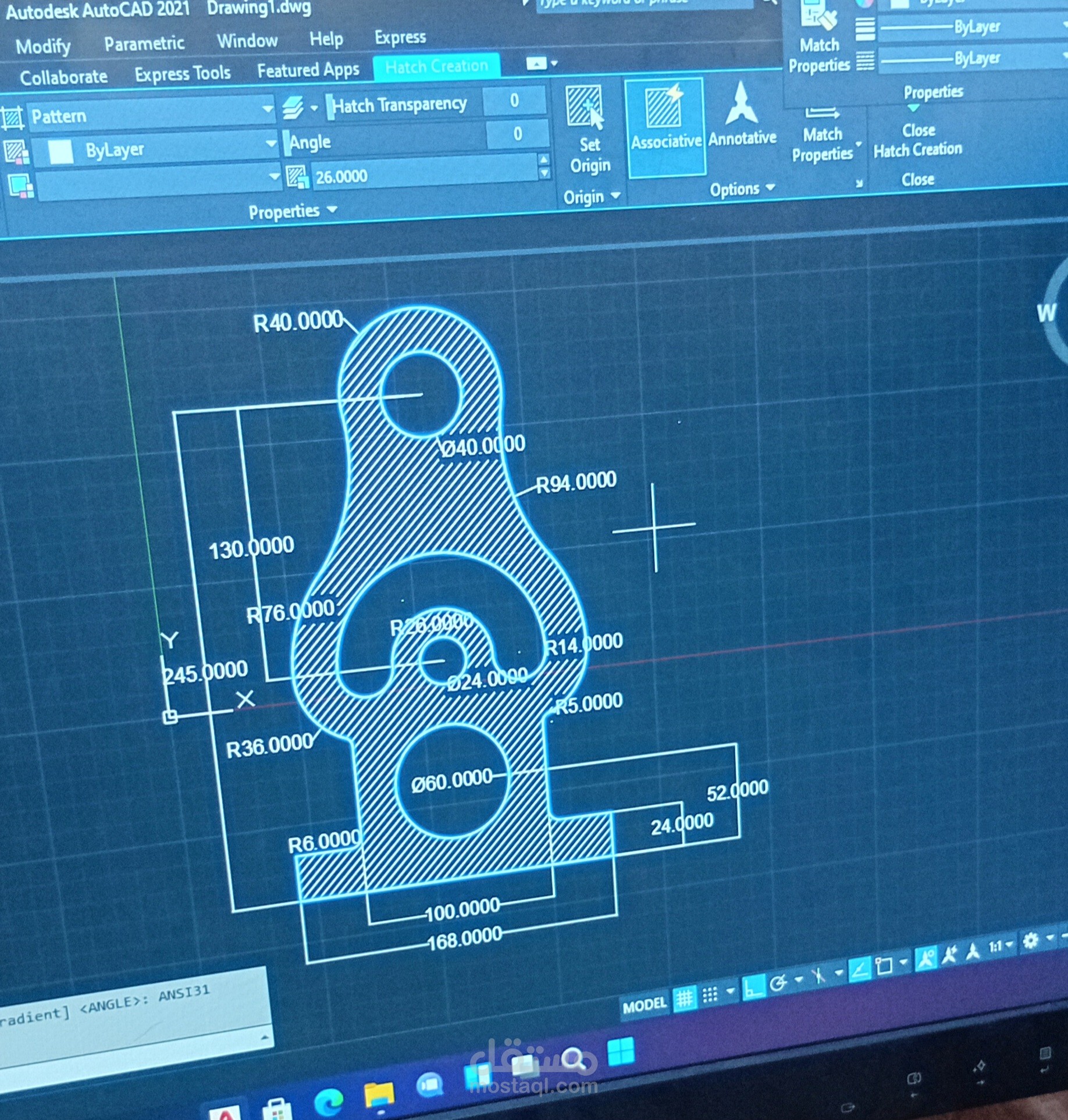Open the Express Tools ribbon tab
This screenshot has height=1120, width=1068.
click(183, 73)
